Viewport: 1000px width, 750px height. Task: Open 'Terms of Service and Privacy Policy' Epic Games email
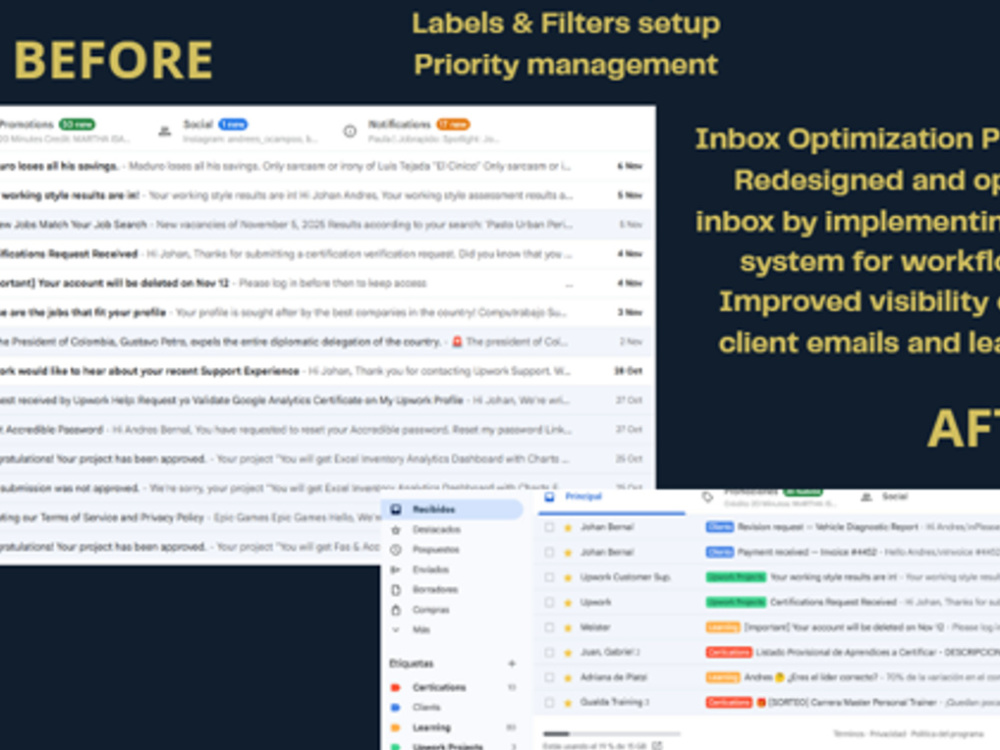coord(191,517)
